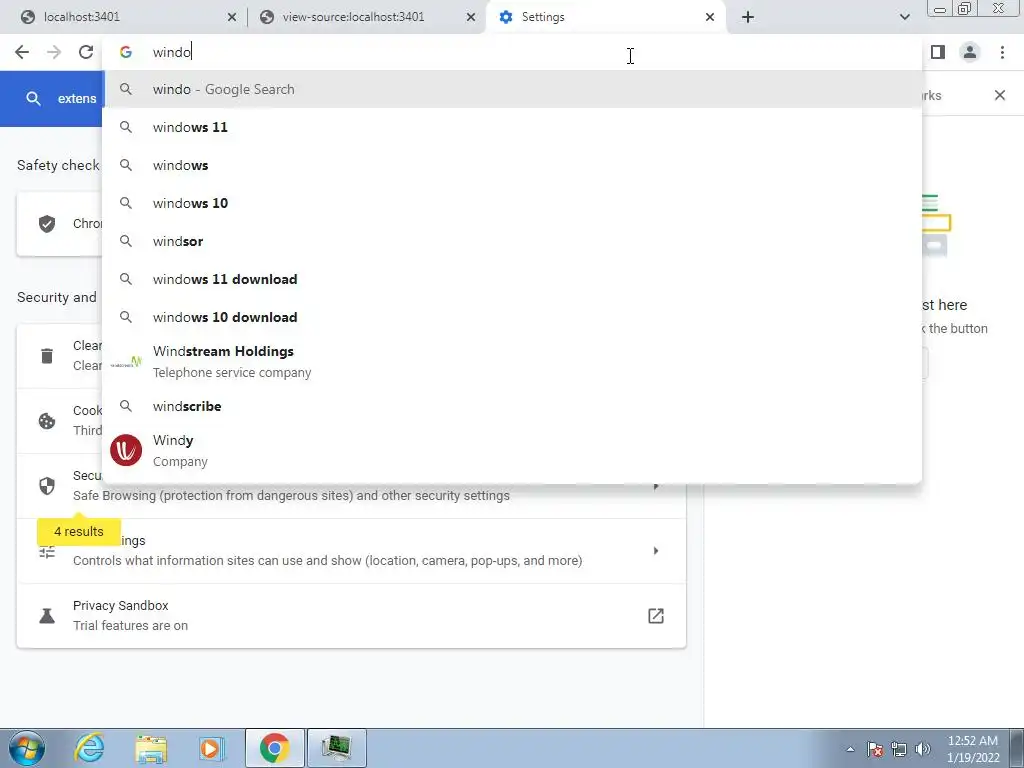This screenshot has width=1024, height=768.
Task: Click the forward navigation arrow
Action: (x=54, y=52)
